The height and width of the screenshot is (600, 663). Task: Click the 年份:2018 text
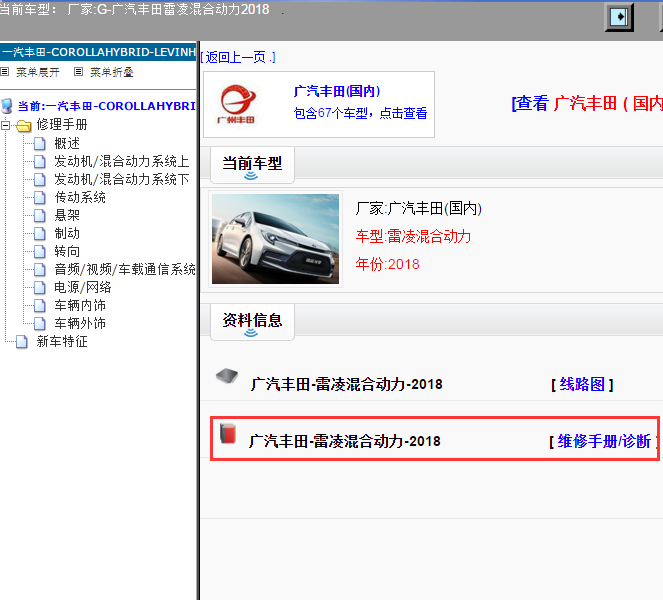(x=387, y=264)
